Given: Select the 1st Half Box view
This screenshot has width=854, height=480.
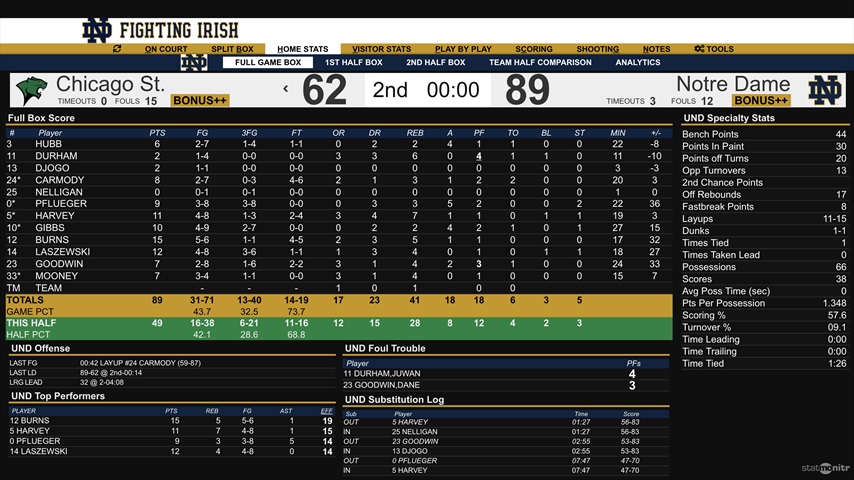Looking at the screenshot, I should [354, 63].
